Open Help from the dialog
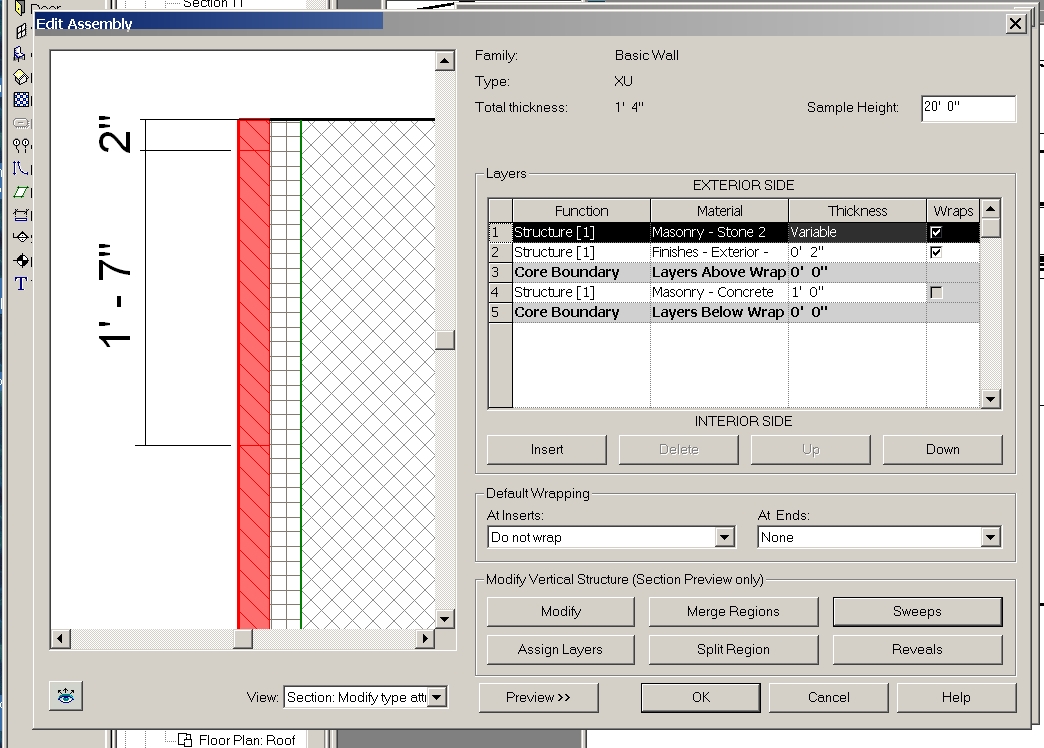 click(x=956, y=697)
